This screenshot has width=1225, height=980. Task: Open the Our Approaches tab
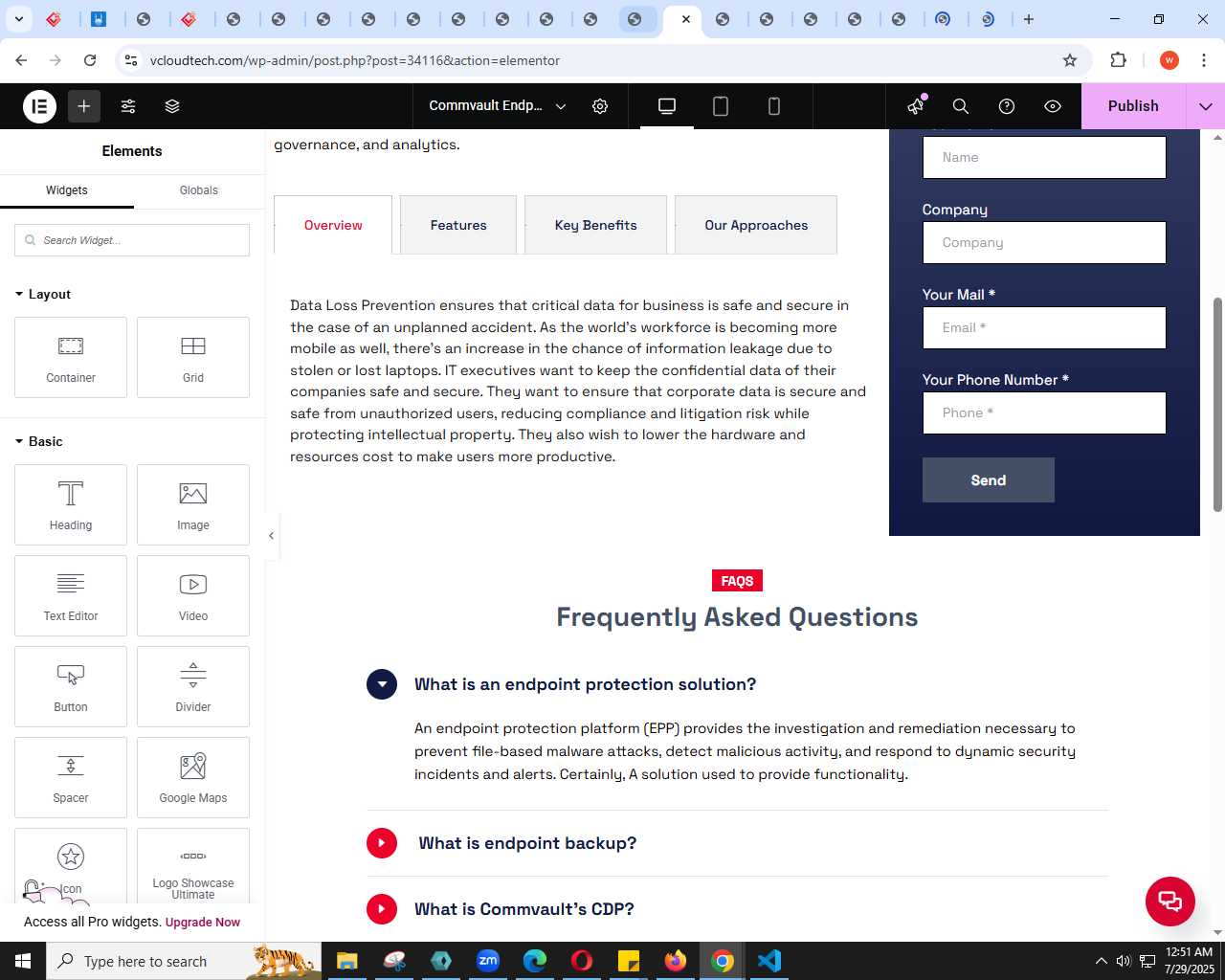756,225
